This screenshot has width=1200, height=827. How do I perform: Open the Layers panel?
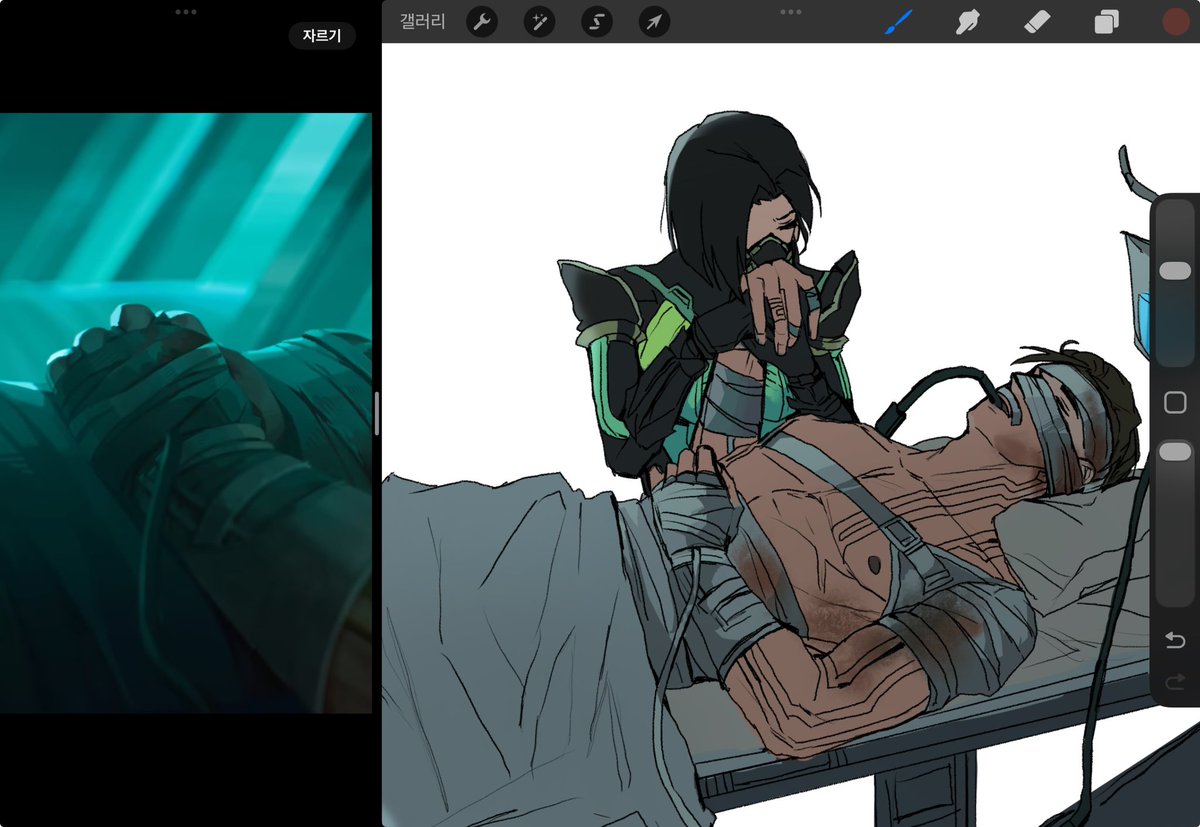tap(1106, 22)
